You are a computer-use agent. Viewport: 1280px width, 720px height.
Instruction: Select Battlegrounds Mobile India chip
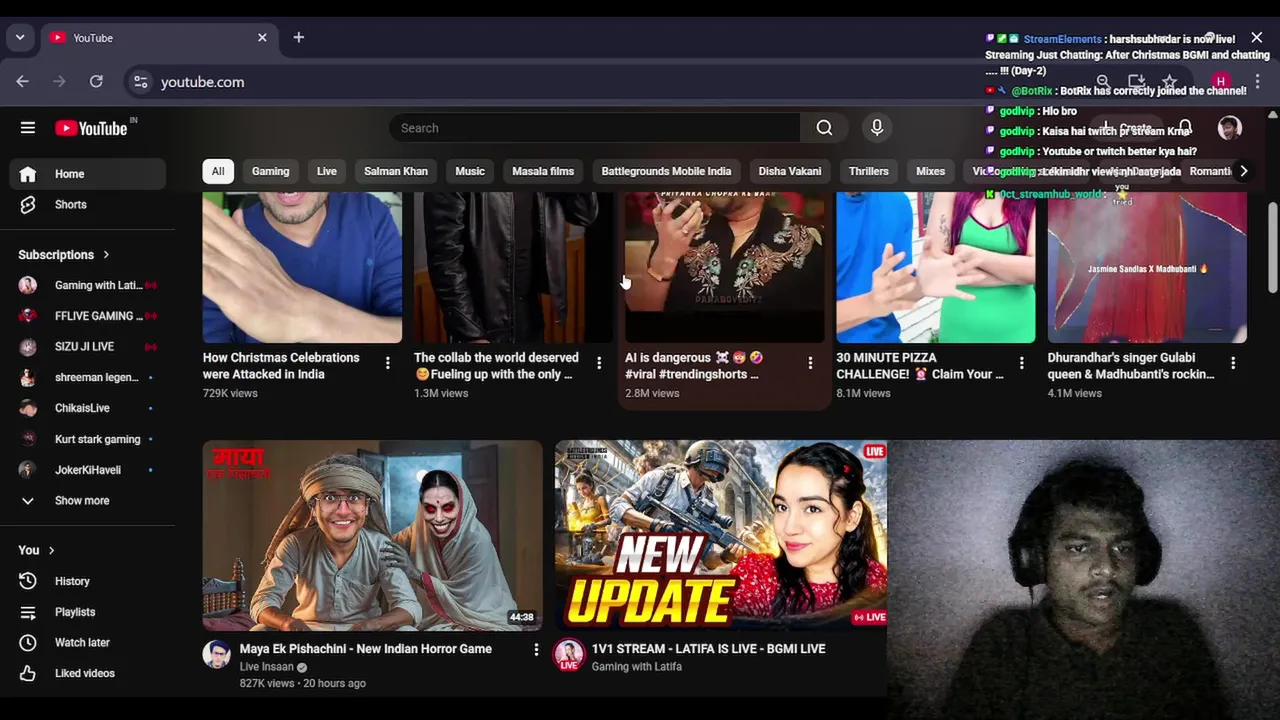click(666, 171)
